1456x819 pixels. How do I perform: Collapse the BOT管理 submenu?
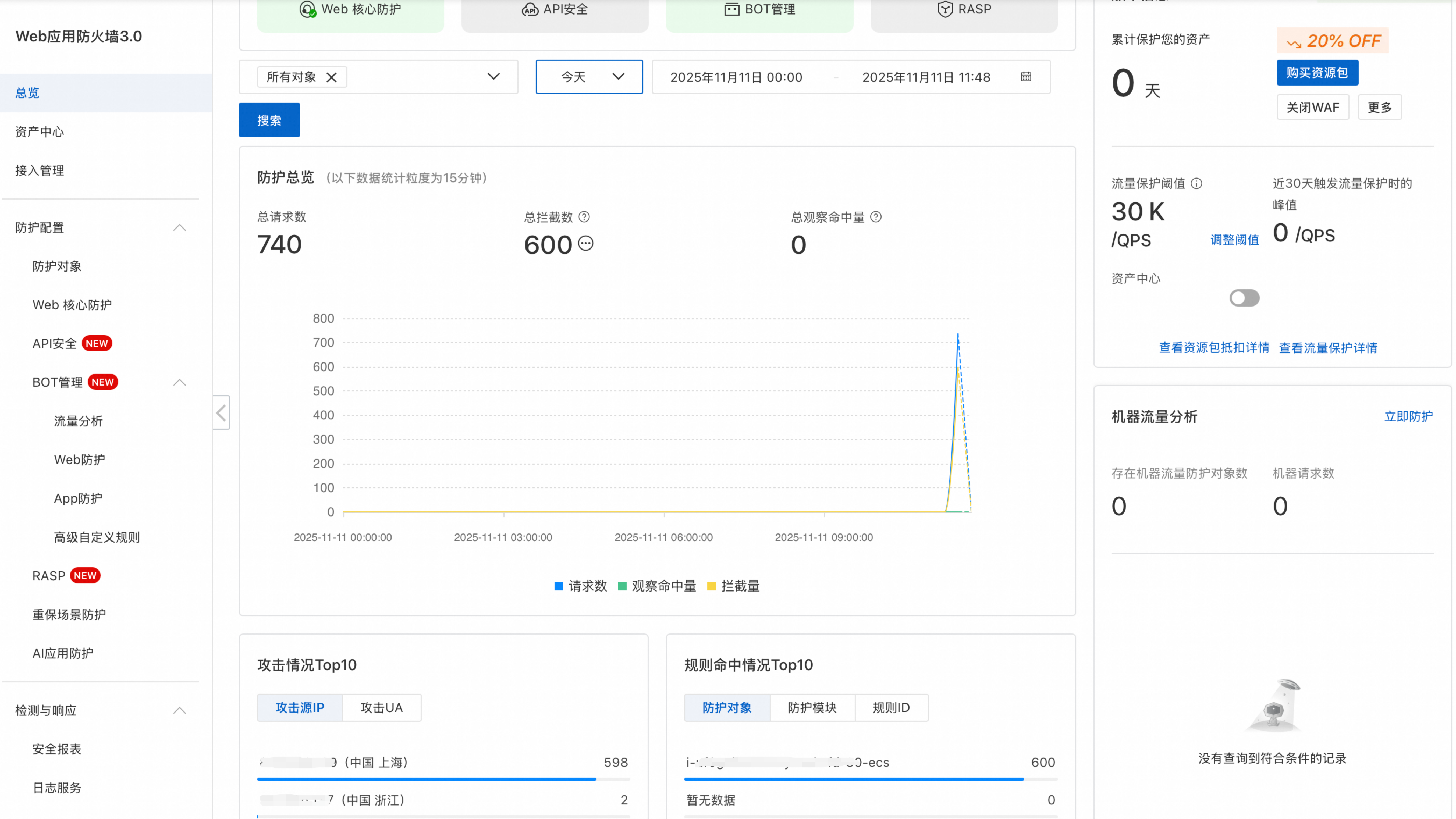(x=180, y=383)
